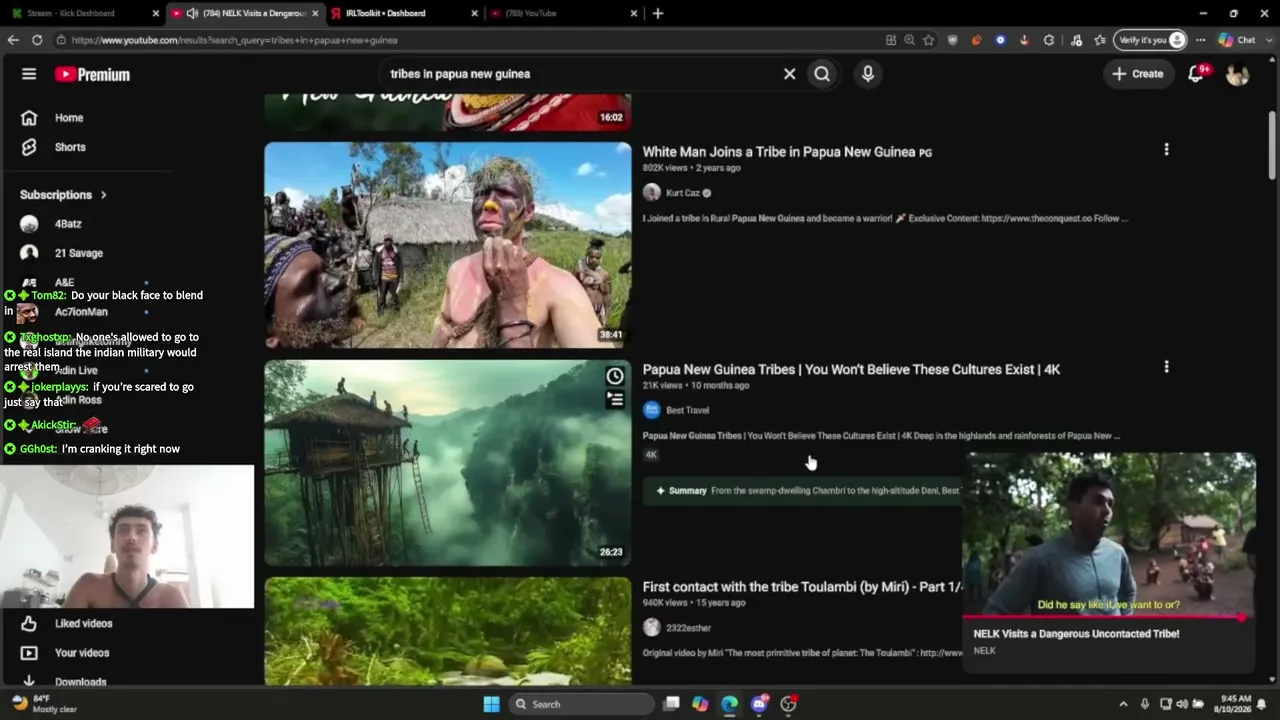Open Papua New Guinea Tribes 4K video title
This screenshot has width=1280, height=720.
click(x=851, y=369)
